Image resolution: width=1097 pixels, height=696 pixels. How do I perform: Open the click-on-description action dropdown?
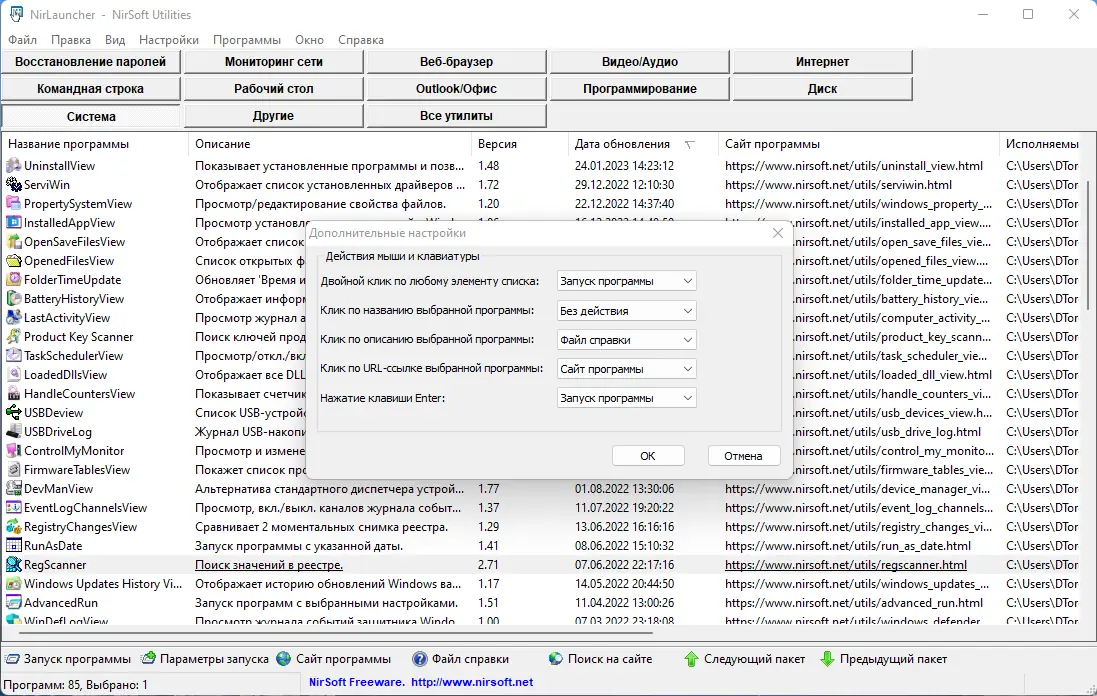point(626,340)
